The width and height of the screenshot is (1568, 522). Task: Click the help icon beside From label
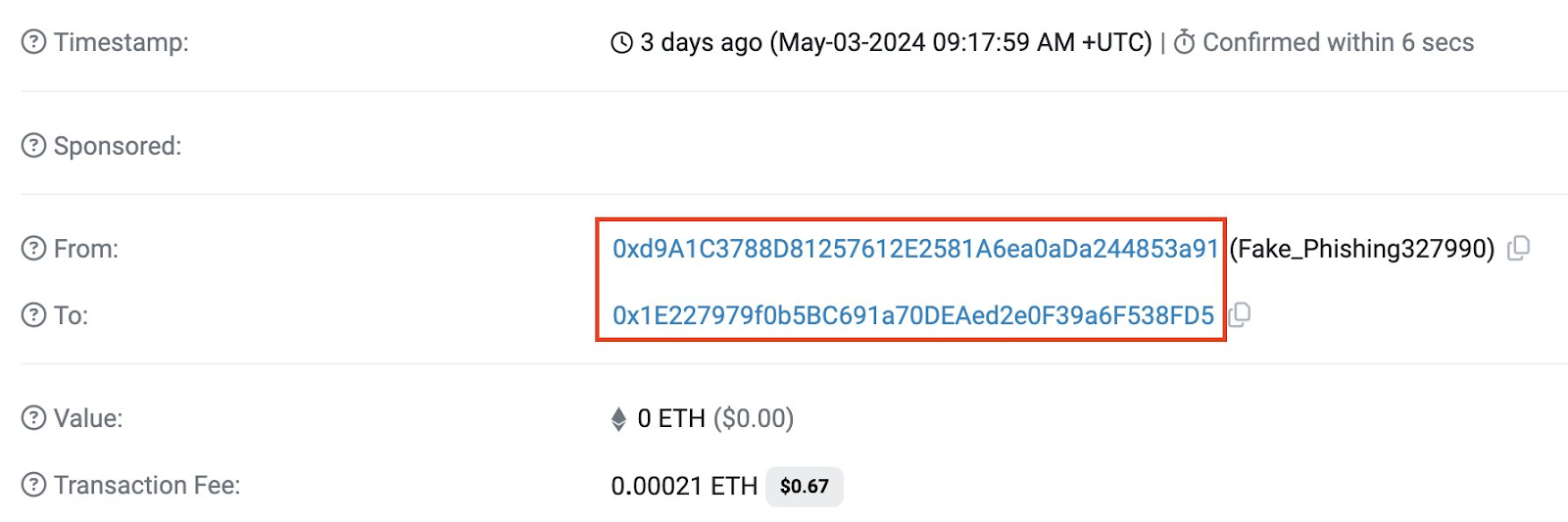point(33,249)
